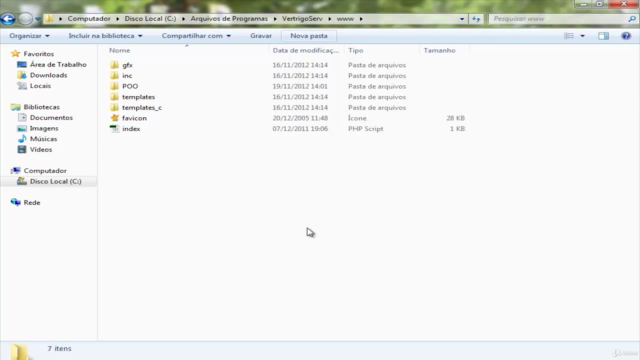Click PHP Script type text

coord(366,129)
